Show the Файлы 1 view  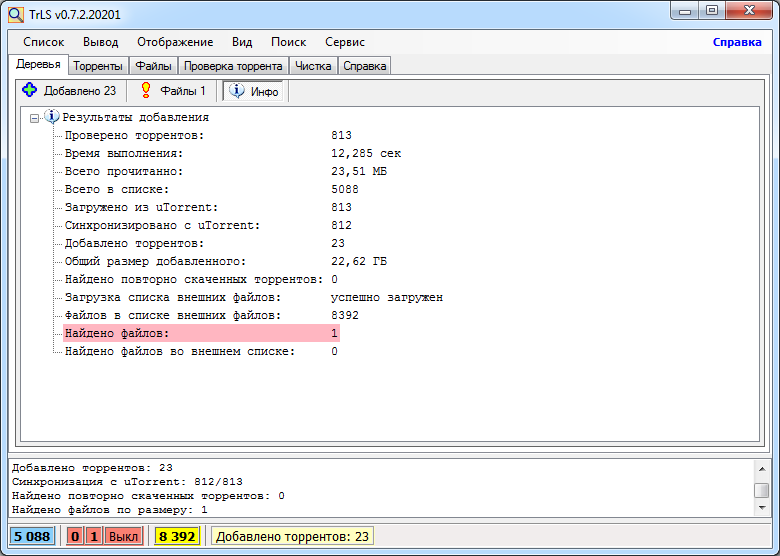(x=173, y=91)
